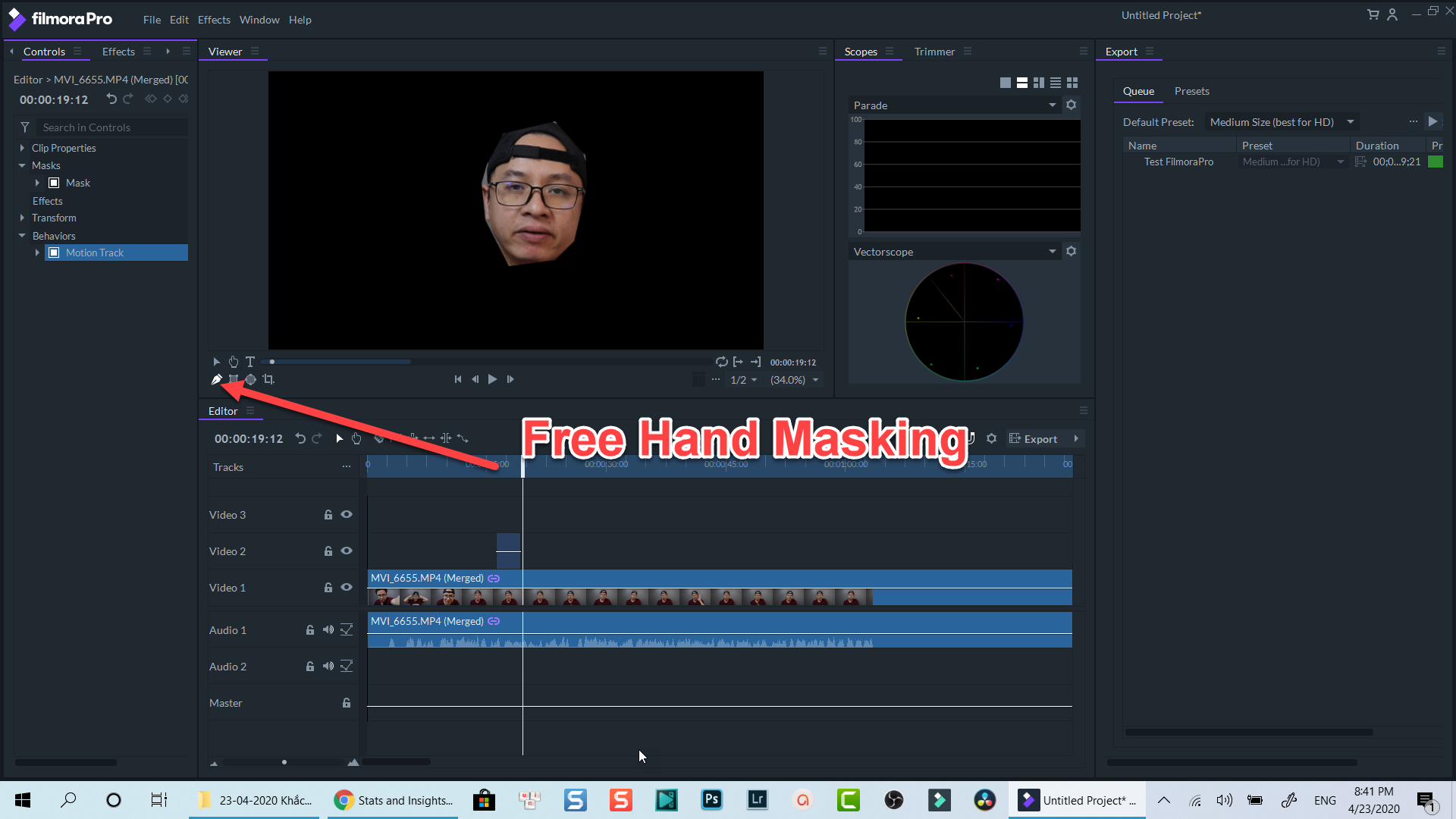Open the Default Preset dropdown
Screen dimensions: 1456x819
(x=1281, y=122)
